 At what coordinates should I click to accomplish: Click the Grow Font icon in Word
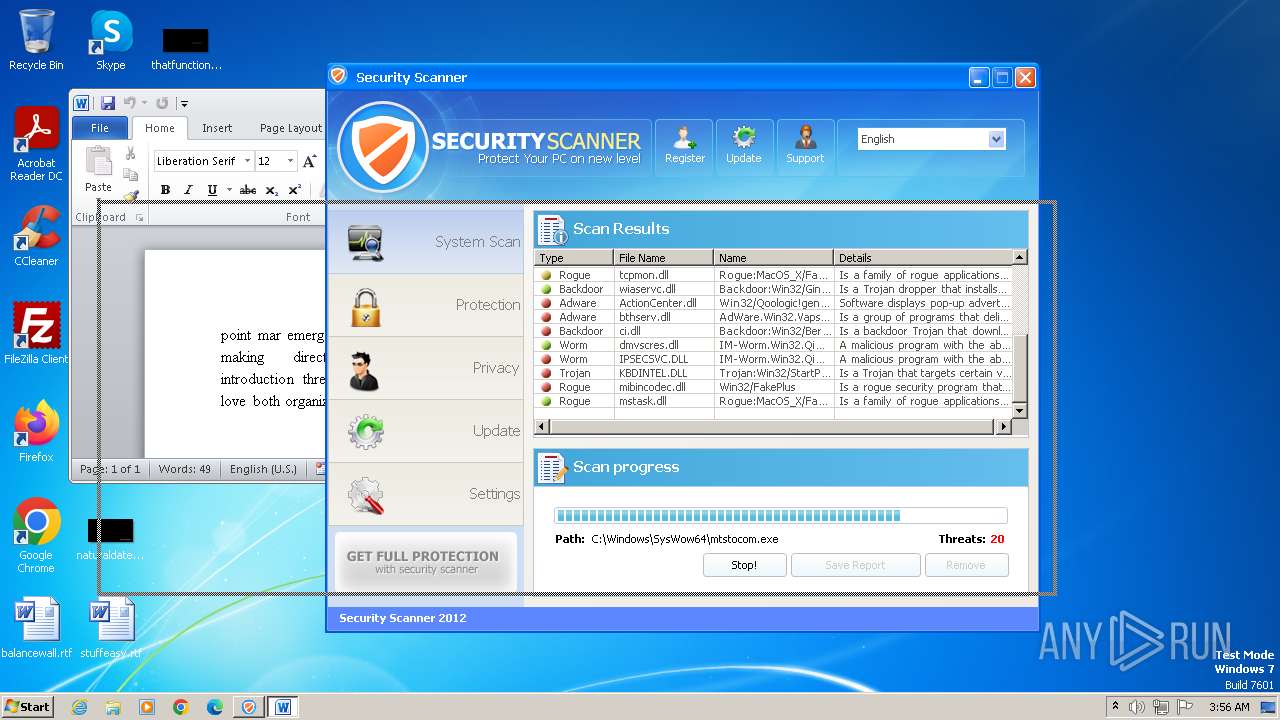(309, 161)
